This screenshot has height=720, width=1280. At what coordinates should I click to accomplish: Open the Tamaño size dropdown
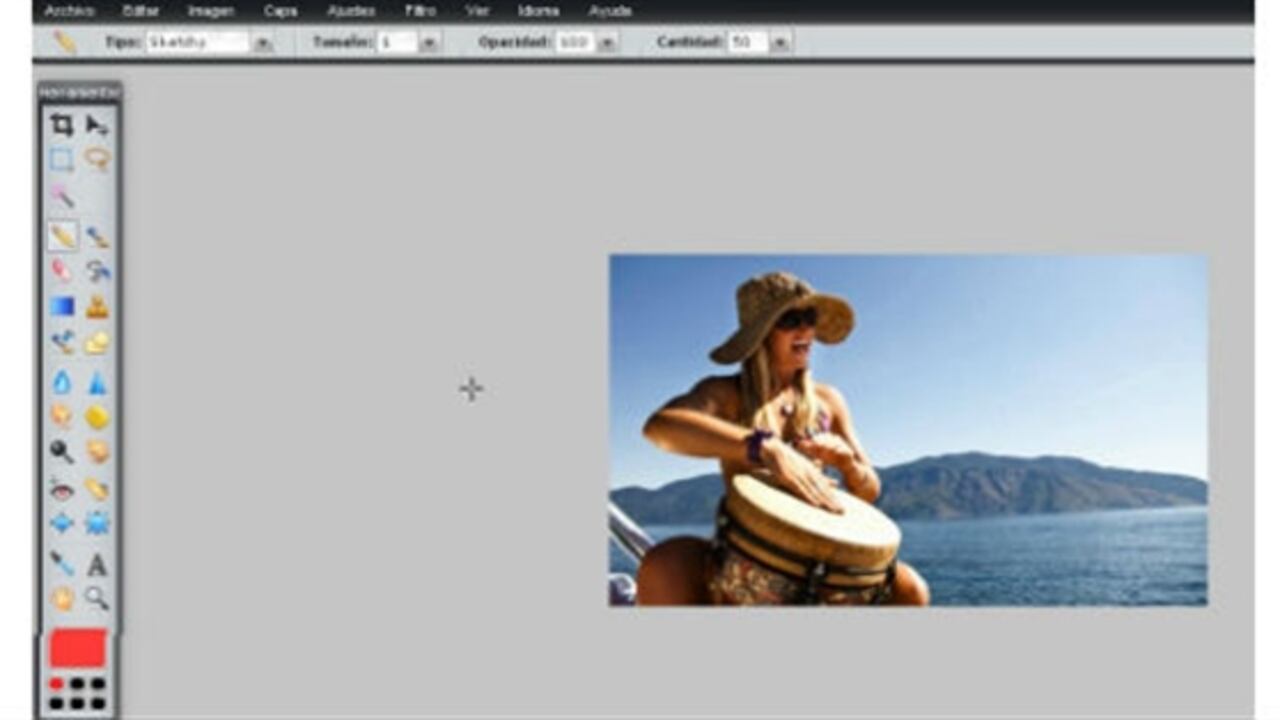429,43
